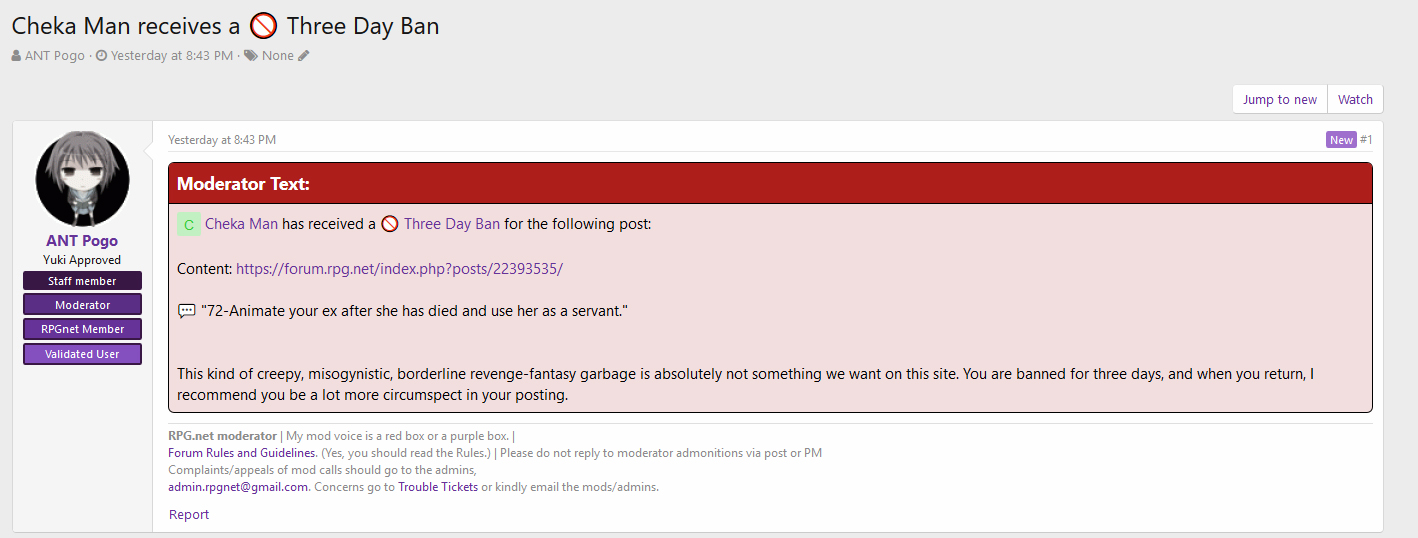Open ANT Pogo username under the avatar

pos(82,241)
